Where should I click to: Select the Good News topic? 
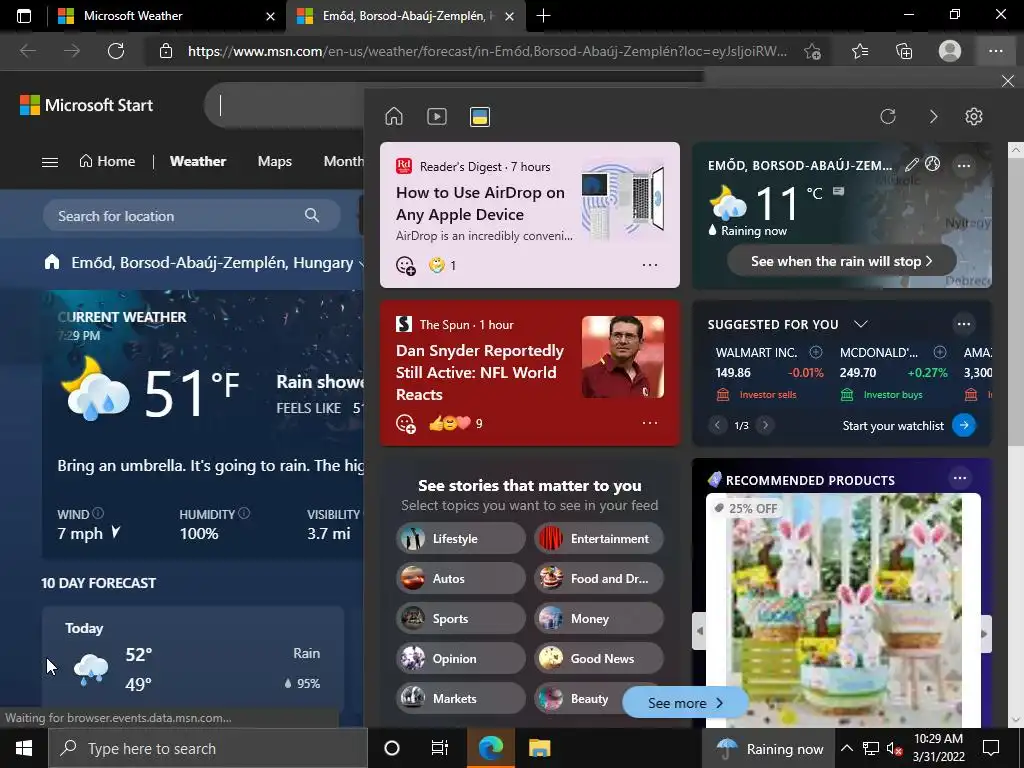(x=599, y=658)
